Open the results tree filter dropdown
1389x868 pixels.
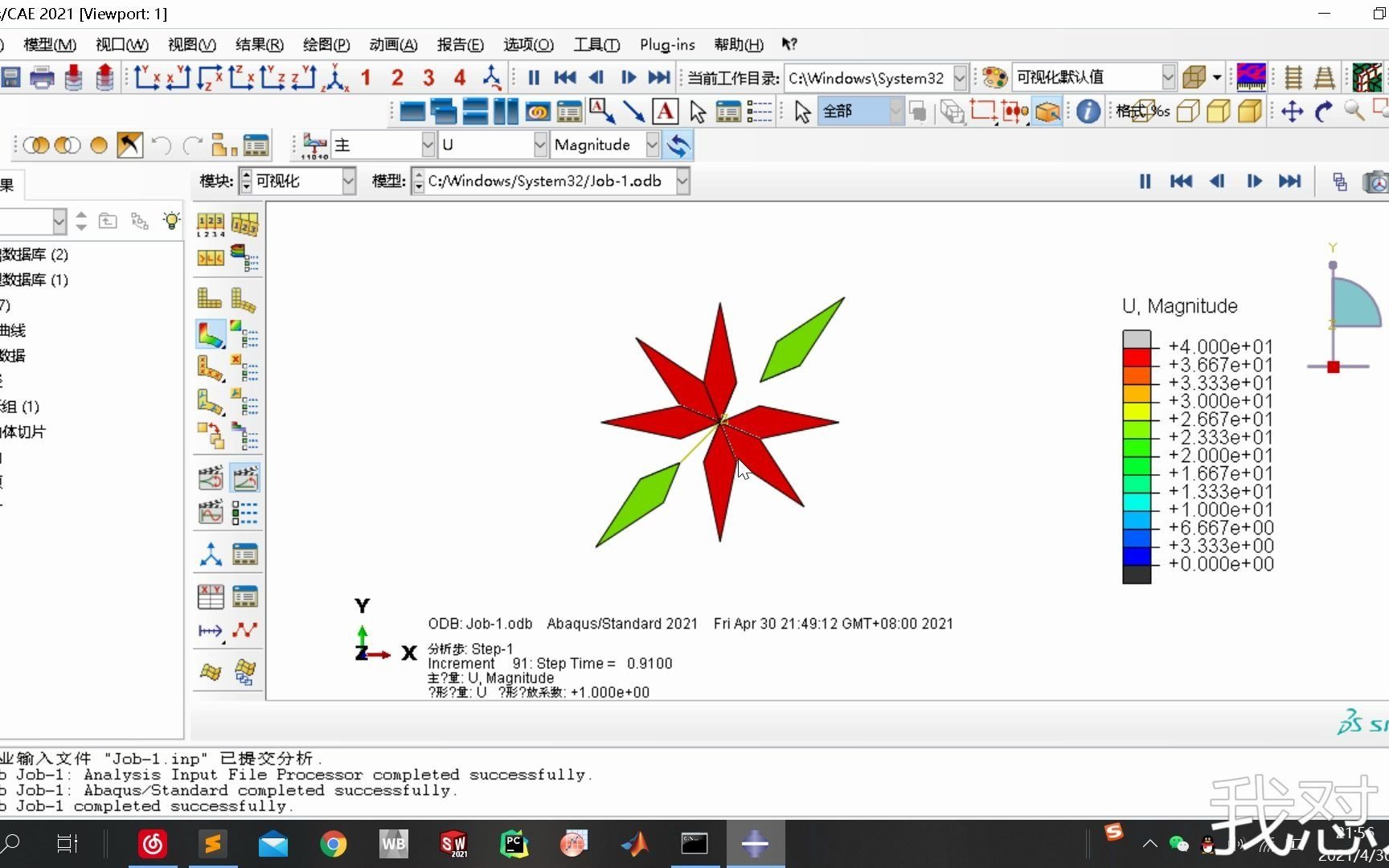coord(59,221)
